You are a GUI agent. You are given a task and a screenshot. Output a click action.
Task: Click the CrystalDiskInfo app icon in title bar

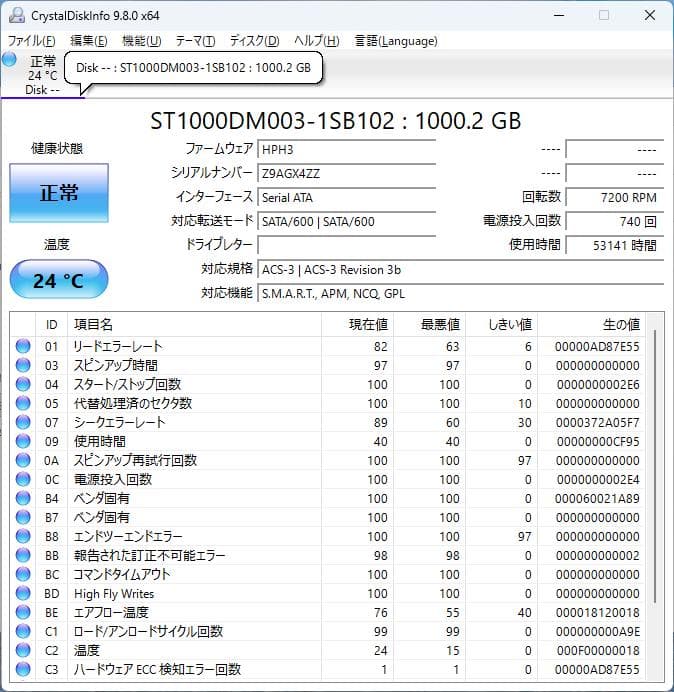(17, 15)
